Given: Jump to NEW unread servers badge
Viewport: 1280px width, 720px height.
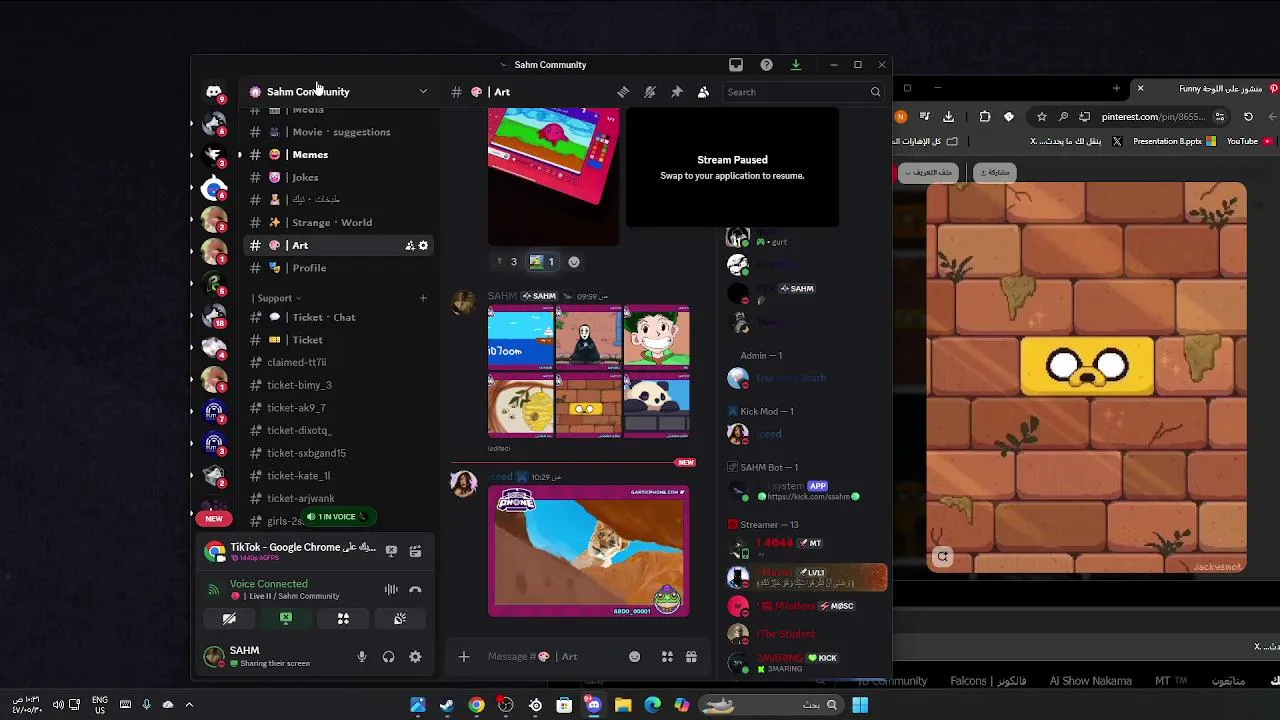Looking at the screenshot, I should click(214, 519).
